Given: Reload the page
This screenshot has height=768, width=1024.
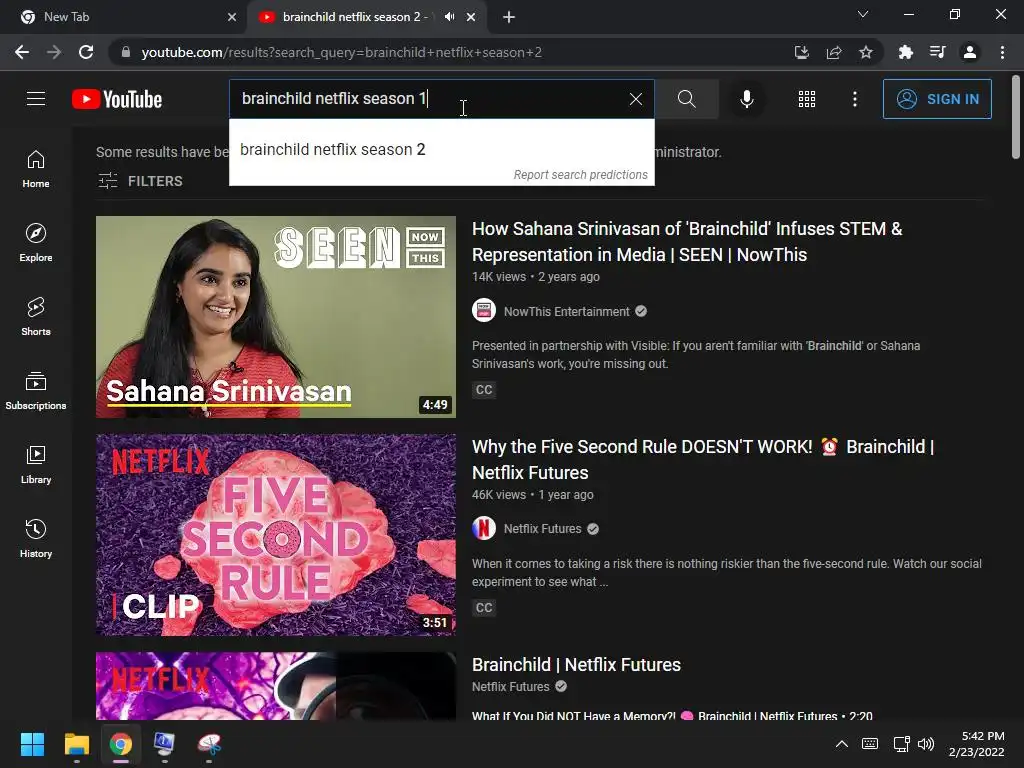Looking at the screenshot, I should (86, 52).
